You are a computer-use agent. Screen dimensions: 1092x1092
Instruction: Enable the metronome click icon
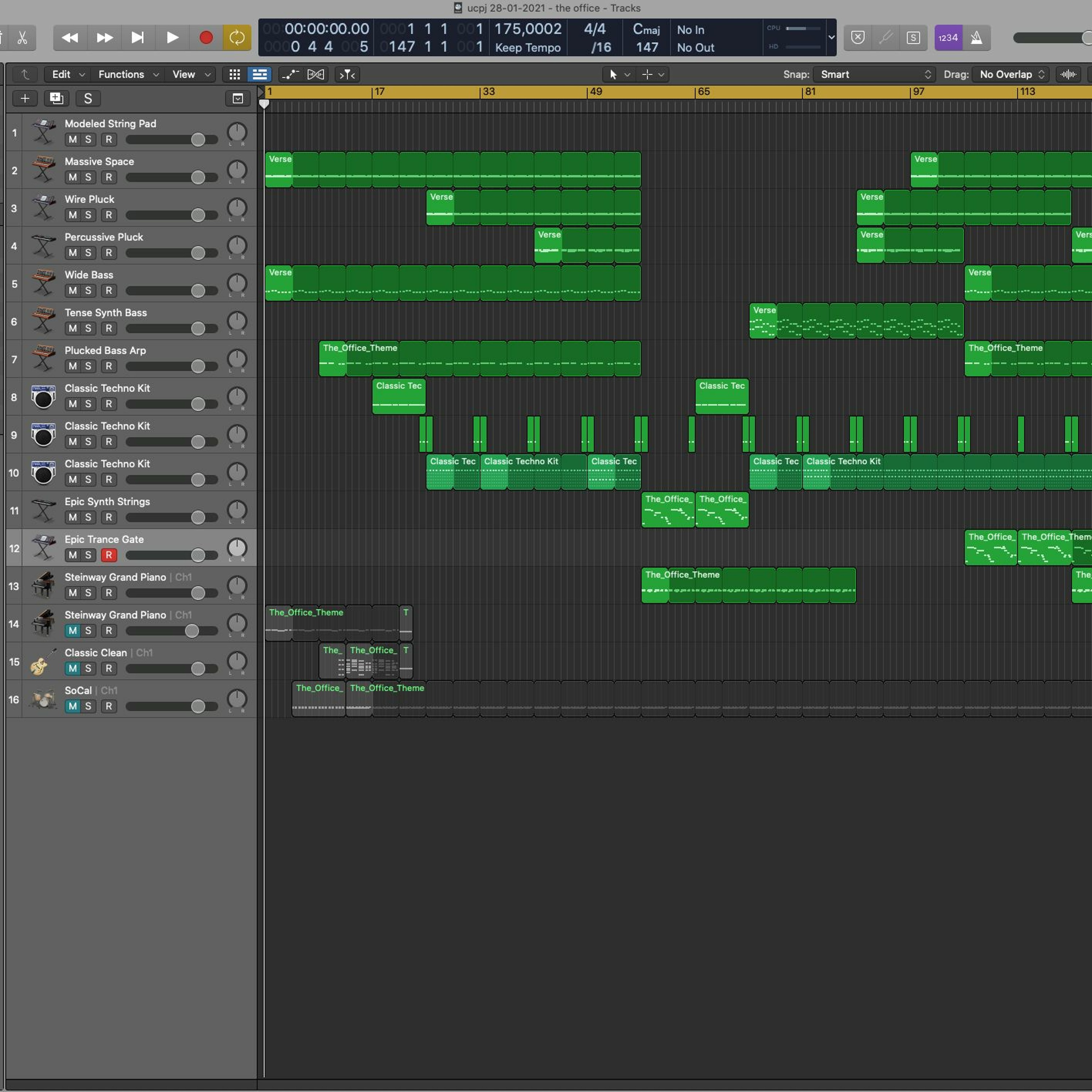coord(976,38)
